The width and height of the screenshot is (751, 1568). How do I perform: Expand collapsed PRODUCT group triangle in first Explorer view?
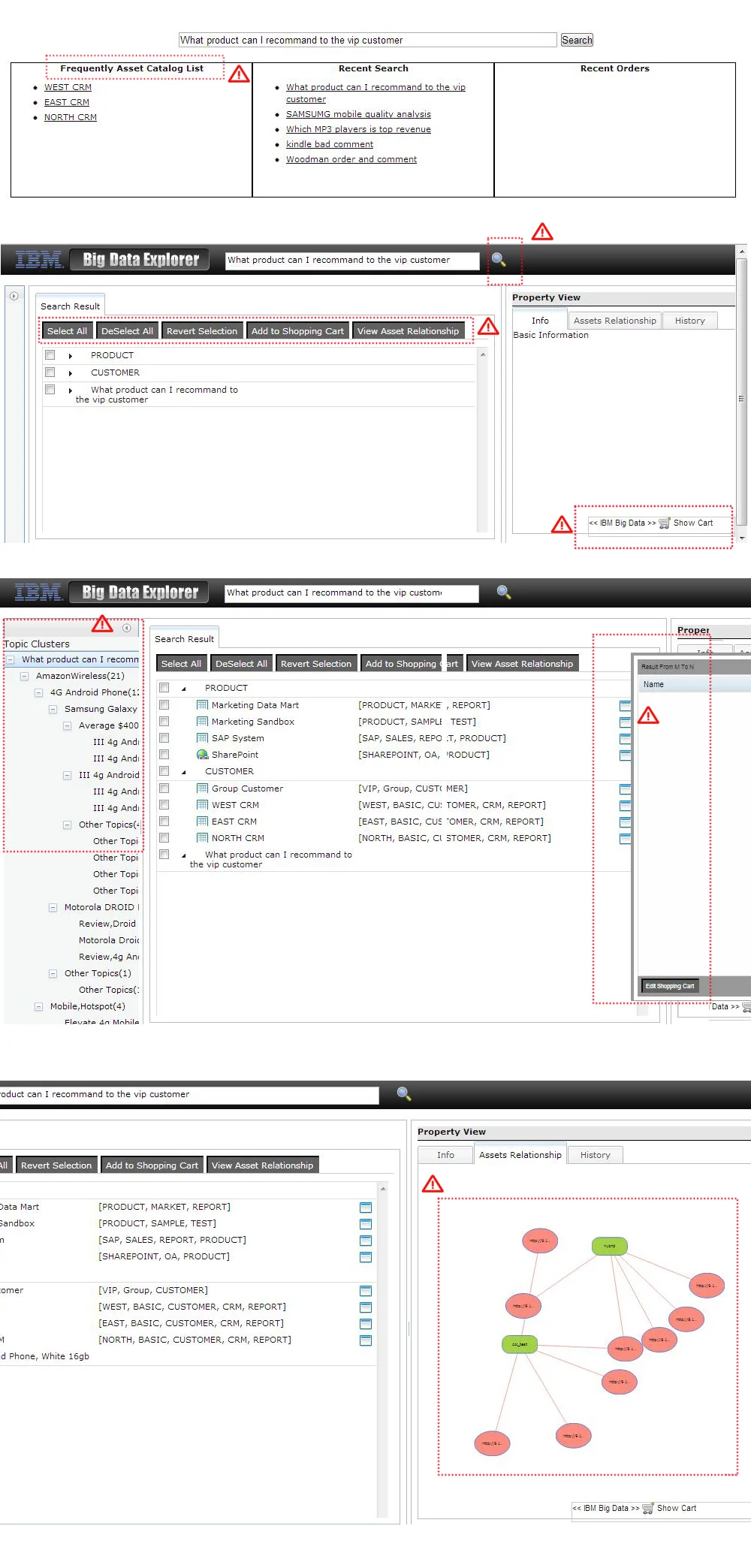tap(71, 356)
